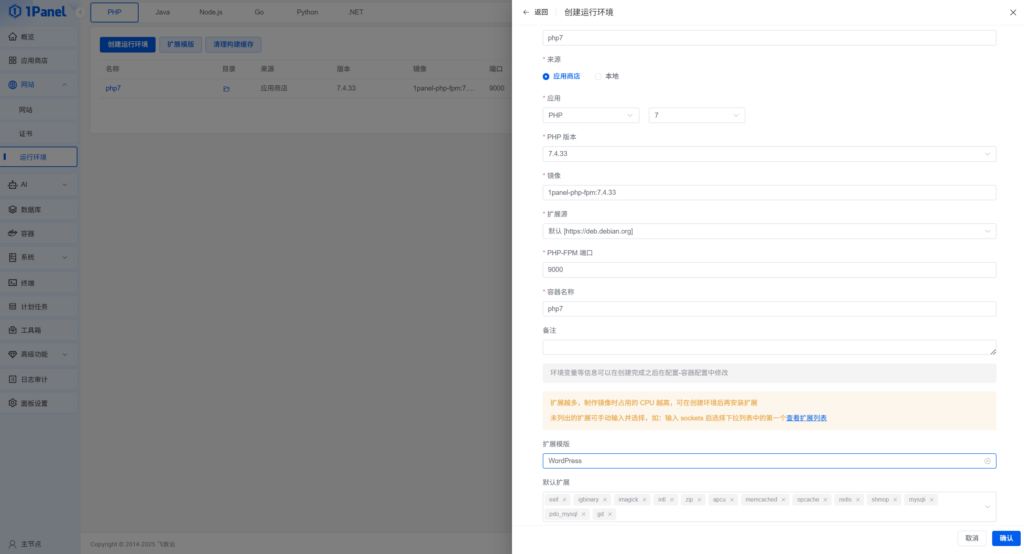Click the globe icon beside 网站
The width and height of the screenshot is (1024, 554).
pyautogui.click(x=12, y=84)
